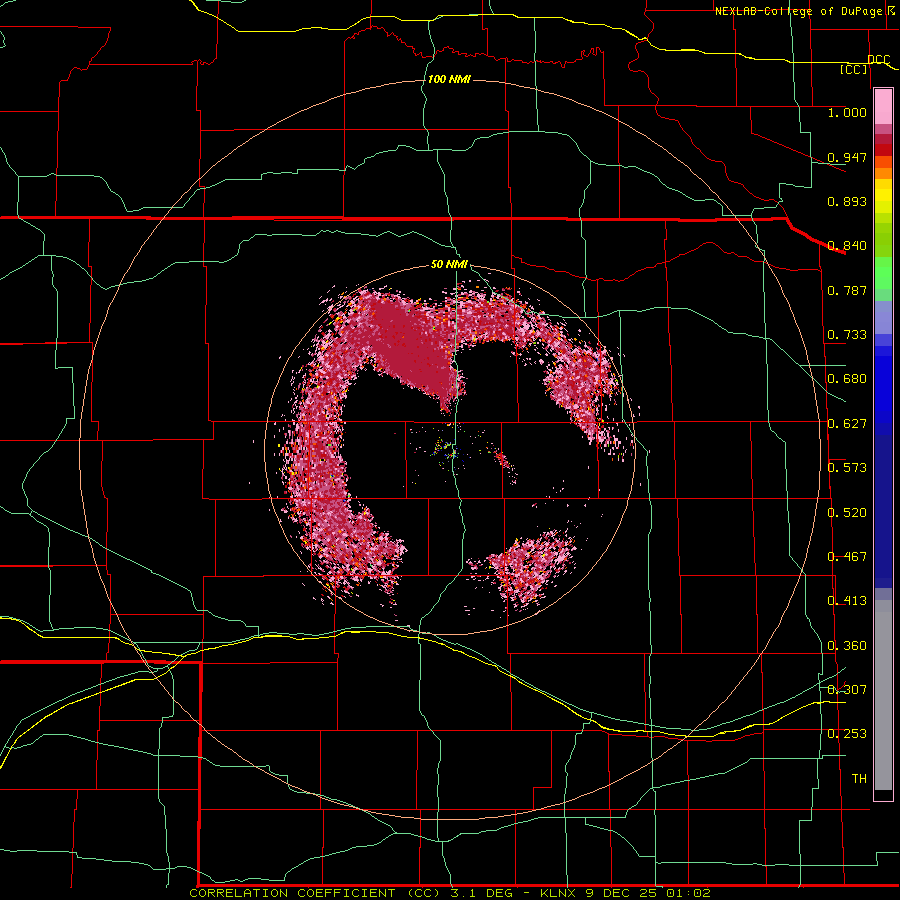This screenshot has height=900, width=900.
Task: Click the 50 NMI range ring label
Action: 449,264
